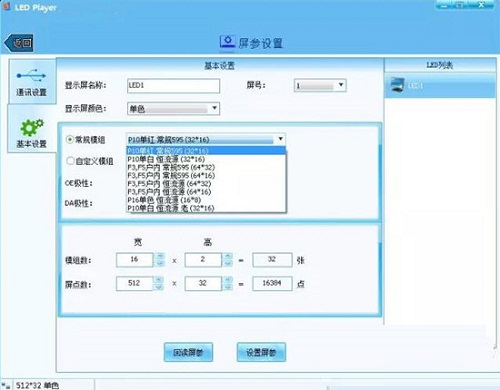500x390 pixels.
Task: Click the 回读屏参 button
Action: tap(188, 352)
